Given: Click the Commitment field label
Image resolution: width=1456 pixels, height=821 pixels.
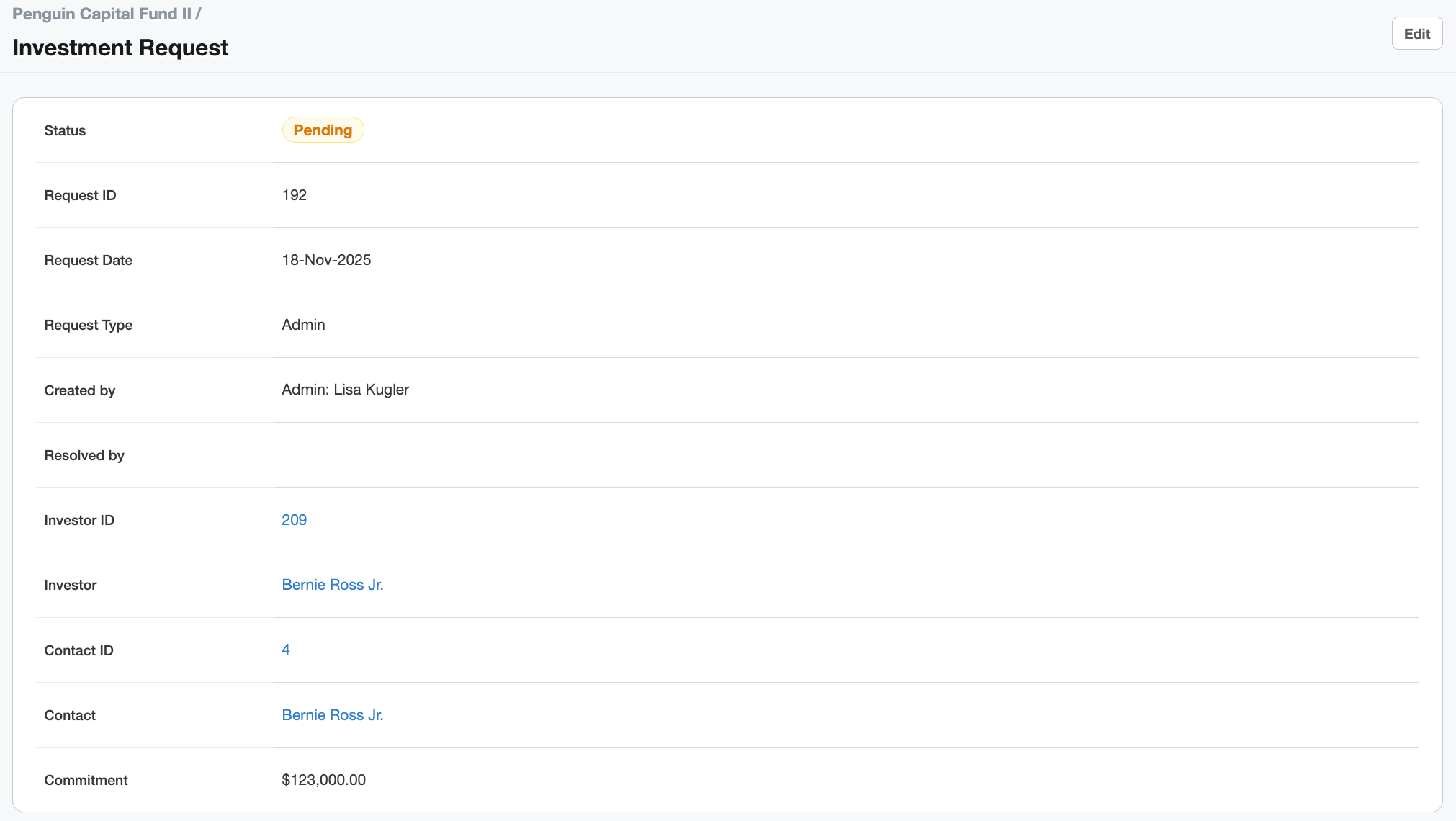Looking at the screenshot, I should 86,780.
